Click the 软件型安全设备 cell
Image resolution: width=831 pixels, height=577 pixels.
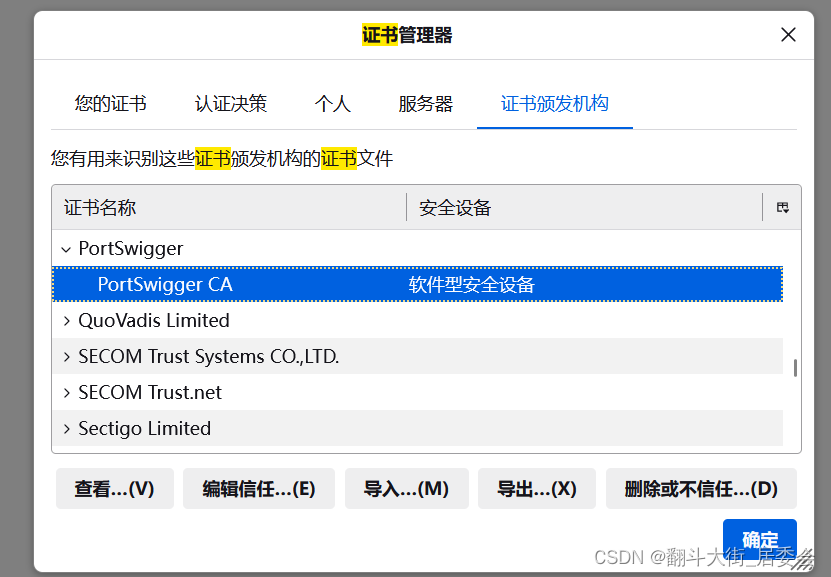coord(471,285)
